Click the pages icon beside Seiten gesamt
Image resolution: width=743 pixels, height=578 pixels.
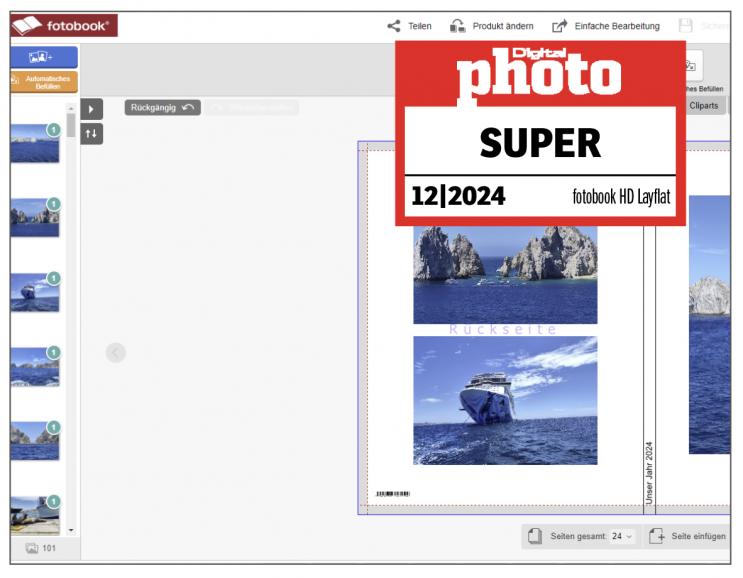coord(536,537)
